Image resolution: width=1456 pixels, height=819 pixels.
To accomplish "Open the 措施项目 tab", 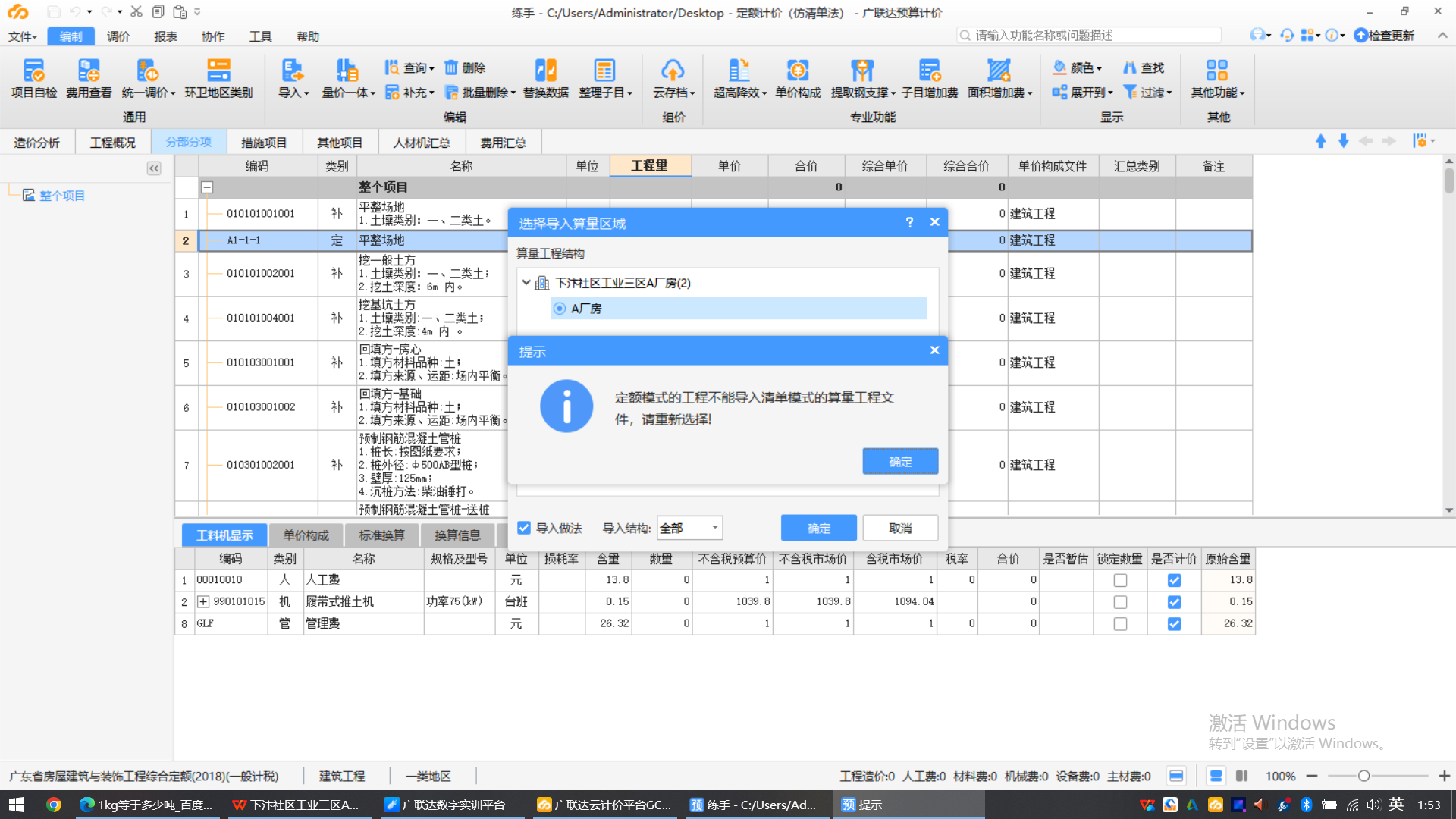I will click(264, 143).
